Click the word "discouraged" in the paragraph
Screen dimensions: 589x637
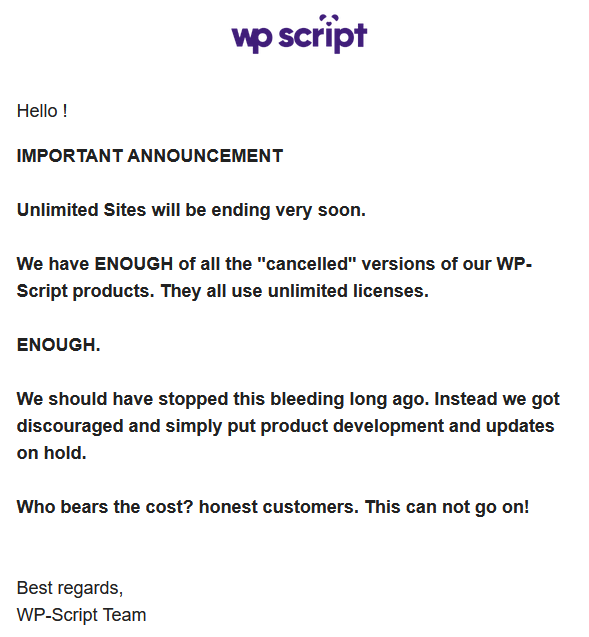(69, 427)
